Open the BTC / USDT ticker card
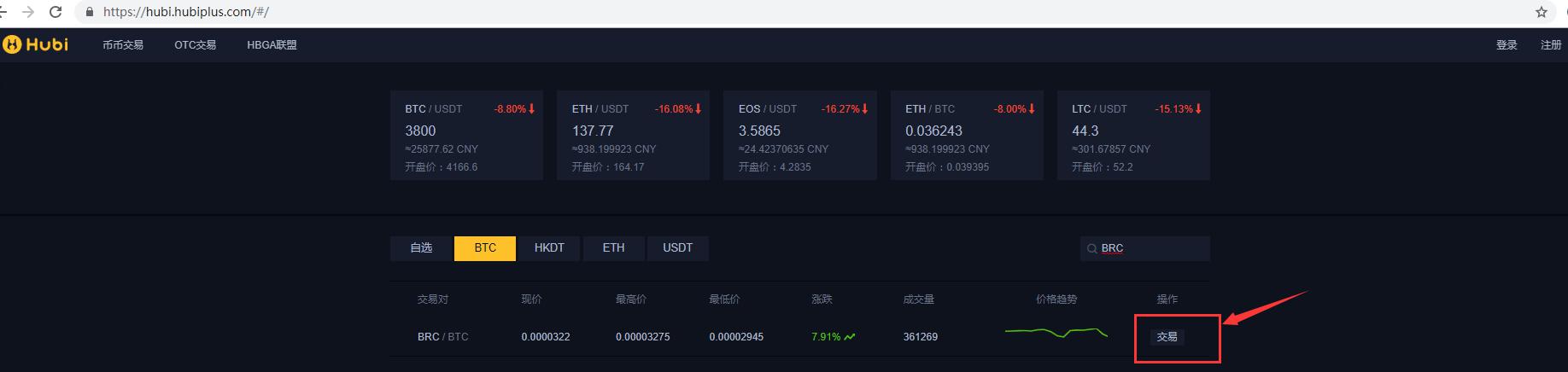The width and height of the screenshot is (1568, 372). (466, 136)
